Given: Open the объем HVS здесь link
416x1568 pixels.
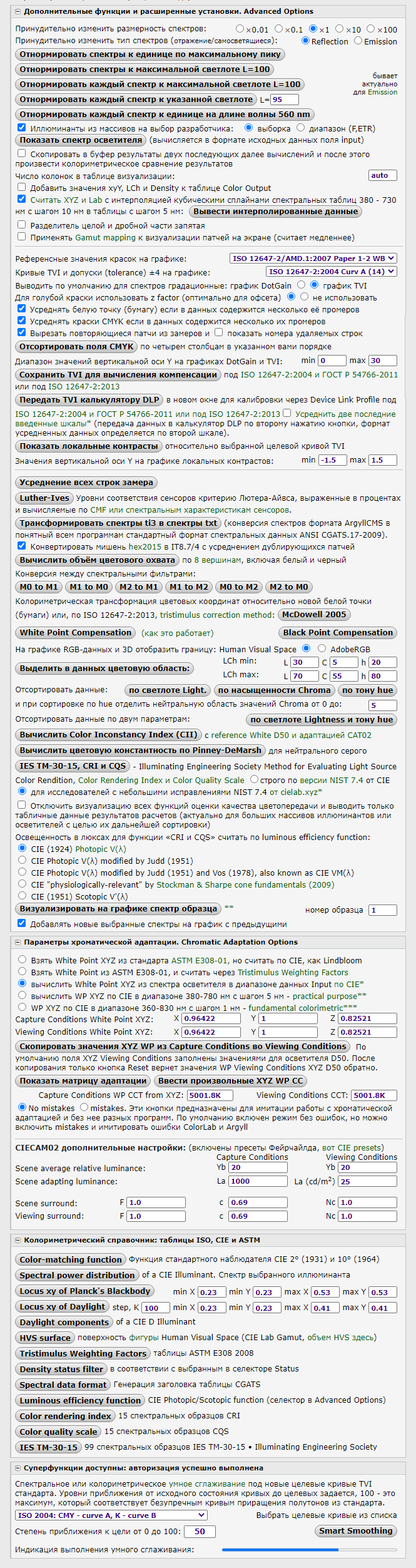Looking at the screenshot, I should [341, 1338].
